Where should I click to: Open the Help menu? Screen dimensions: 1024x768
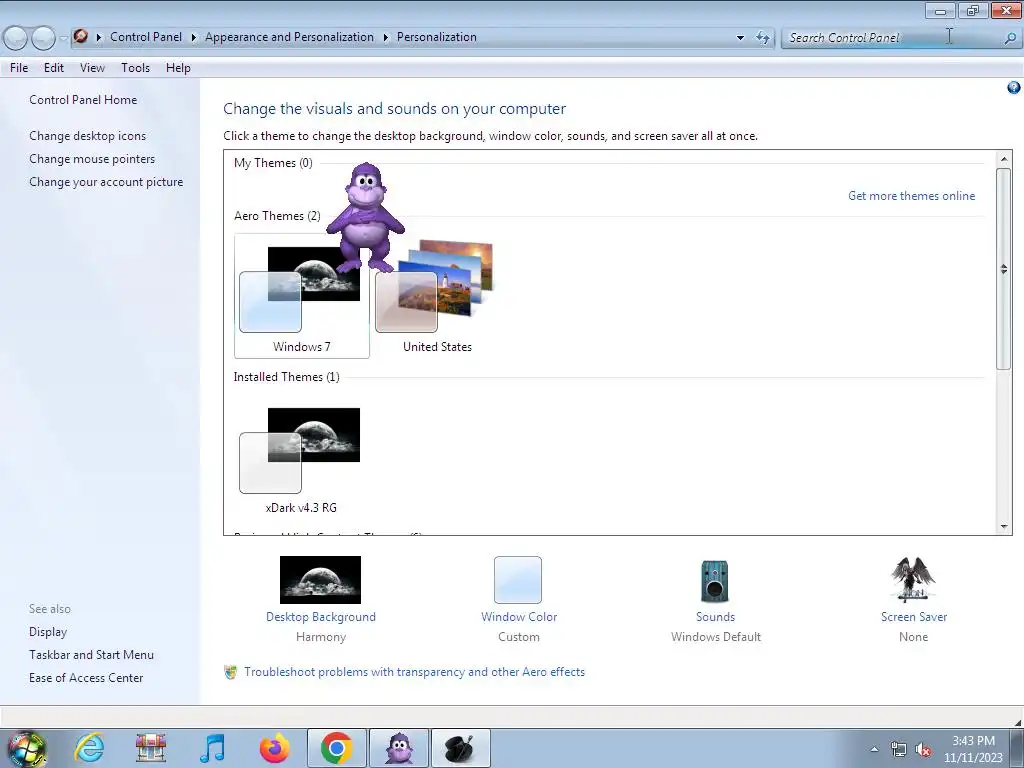coord(178,68)
